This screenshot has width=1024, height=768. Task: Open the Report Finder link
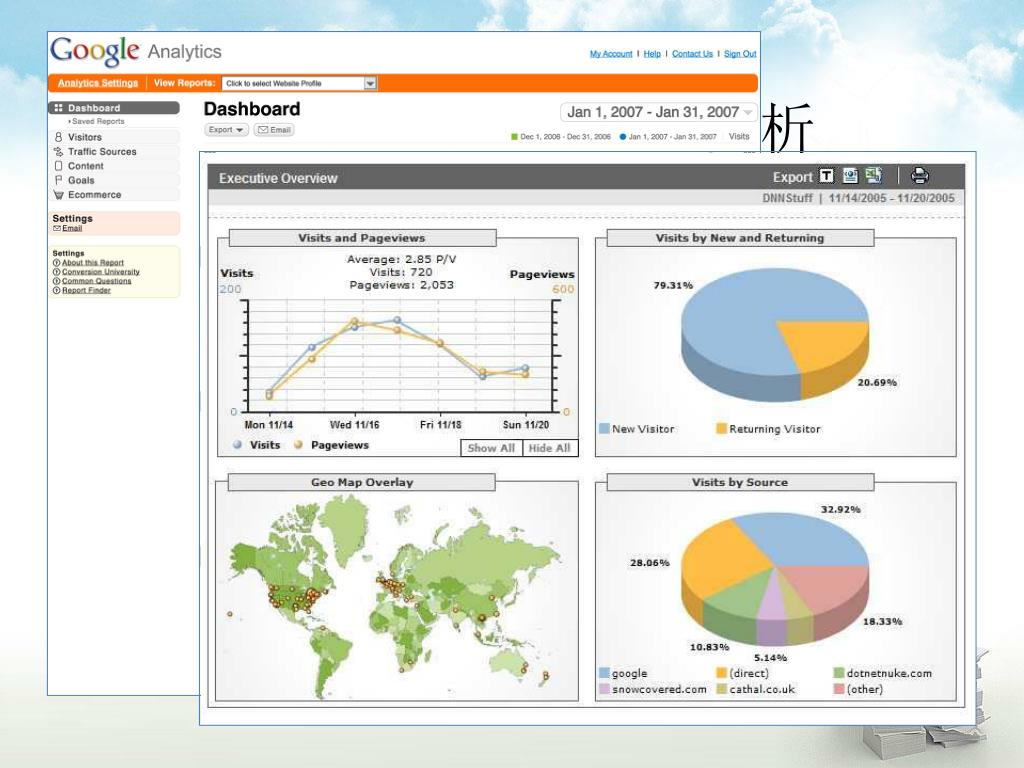86,291
